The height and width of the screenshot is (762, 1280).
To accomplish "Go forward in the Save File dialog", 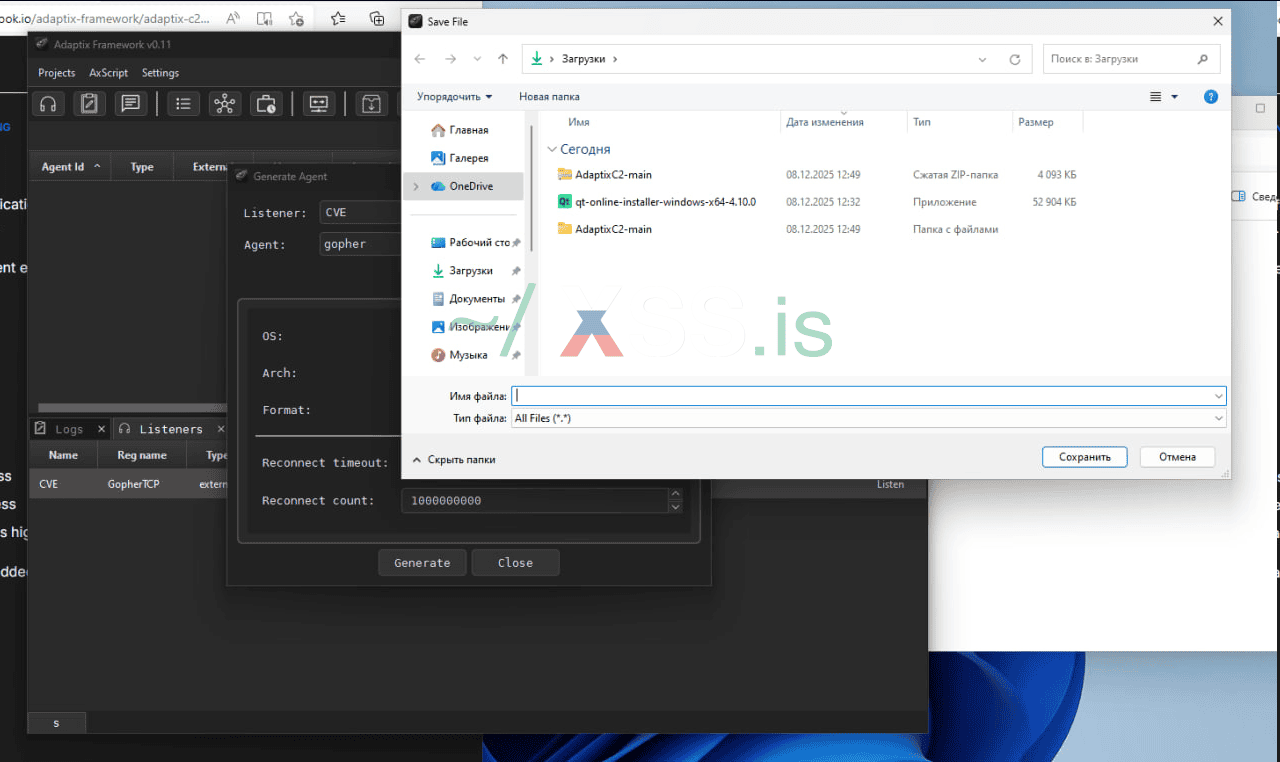I will point(450,59).
